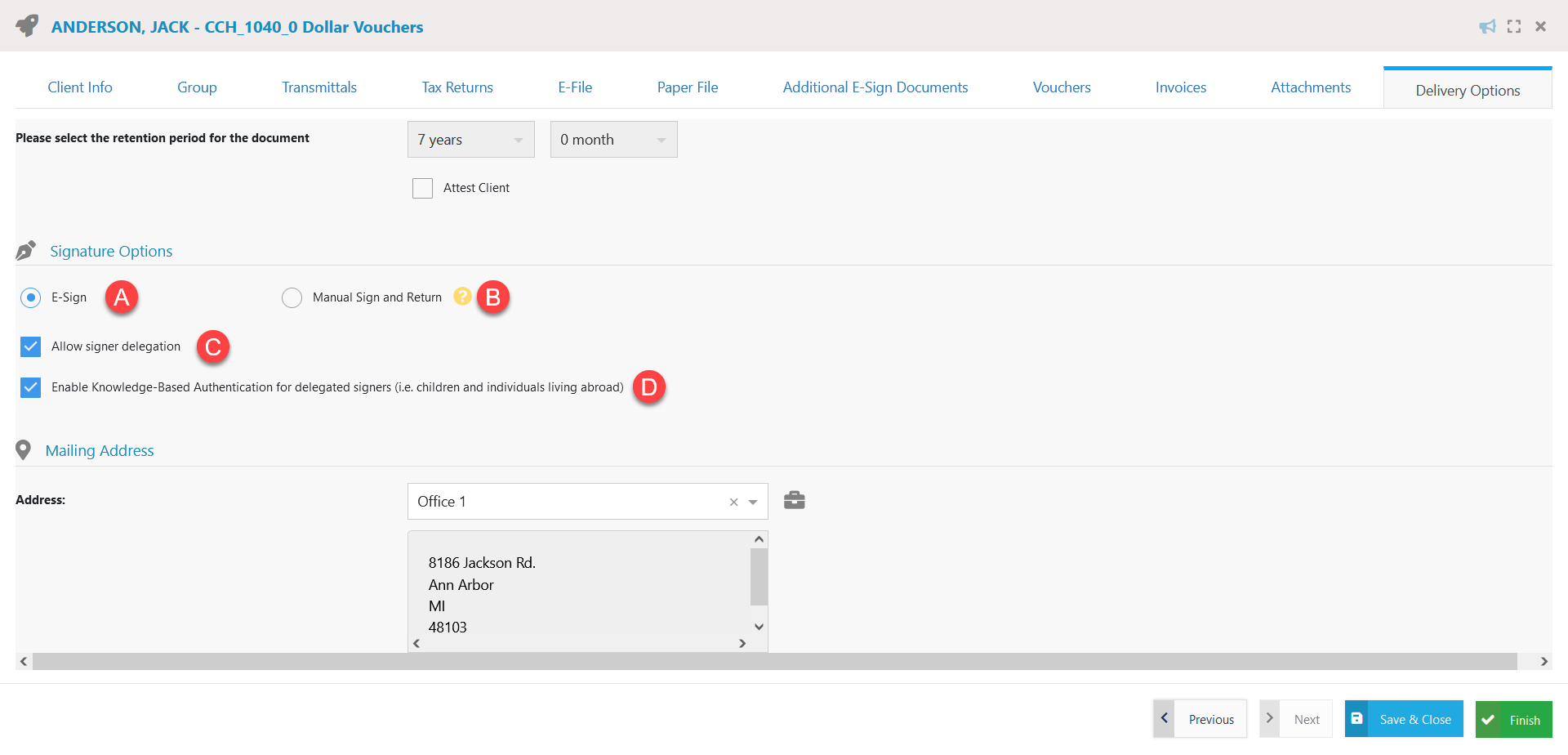Clear the Office 1 selection with the X

pos(733,502)
